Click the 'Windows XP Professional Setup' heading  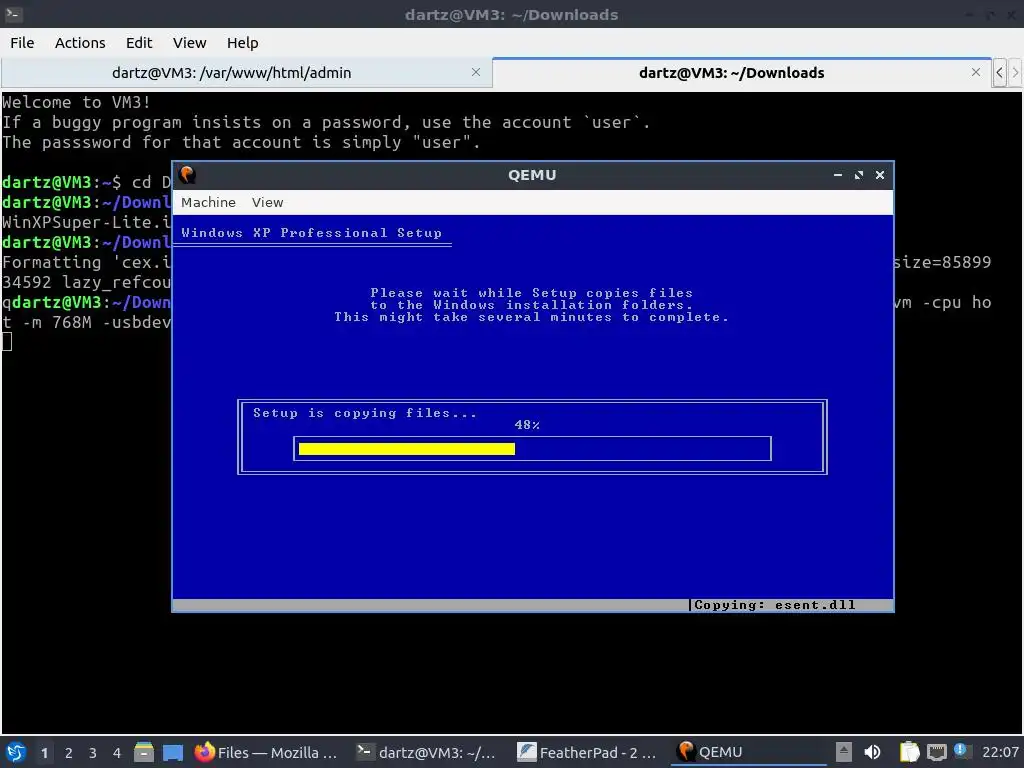click(312, 233)
